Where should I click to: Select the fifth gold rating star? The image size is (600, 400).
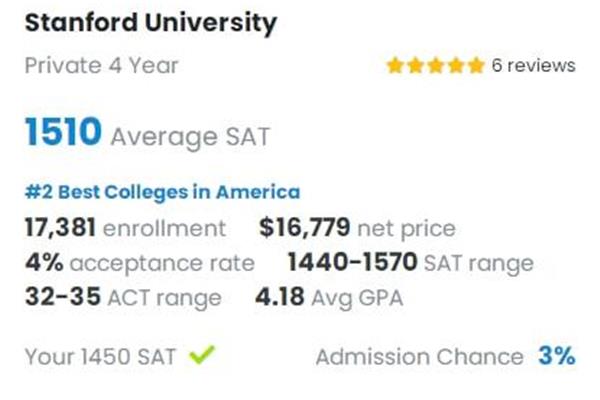[x=476, y=65]
